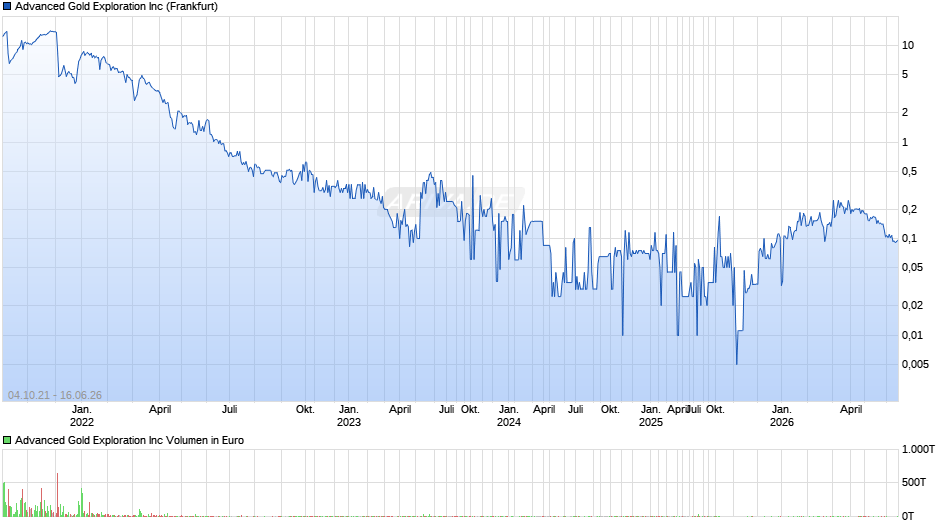Image resolution: width=940 pixels, height=526 pixels.
Task: Click the 'Jan. 2025' x-axis label
Action: coord(650,416)
